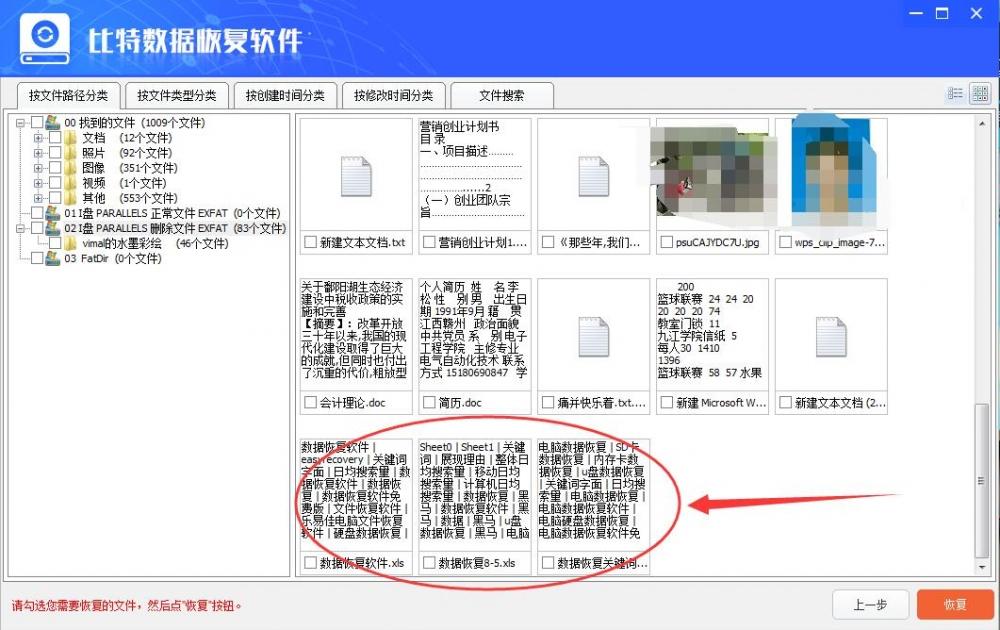The height and width of the screenshot is (630, 1000).
Task: Collapse the 02 I盘 PARALLELS 删除文件 node
Action: click(x=19, y=228)
